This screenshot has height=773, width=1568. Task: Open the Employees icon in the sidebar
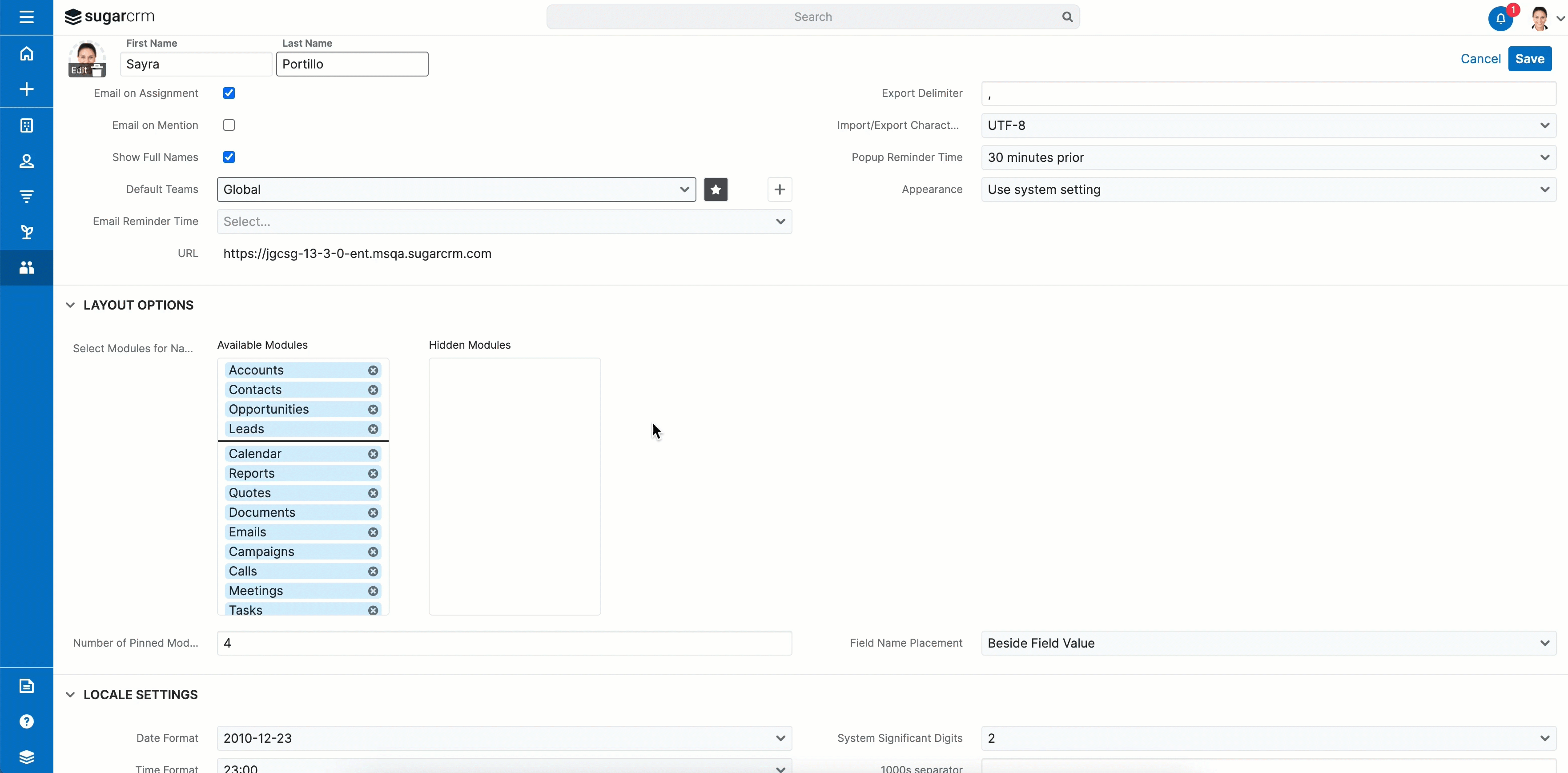coord(27,268)
